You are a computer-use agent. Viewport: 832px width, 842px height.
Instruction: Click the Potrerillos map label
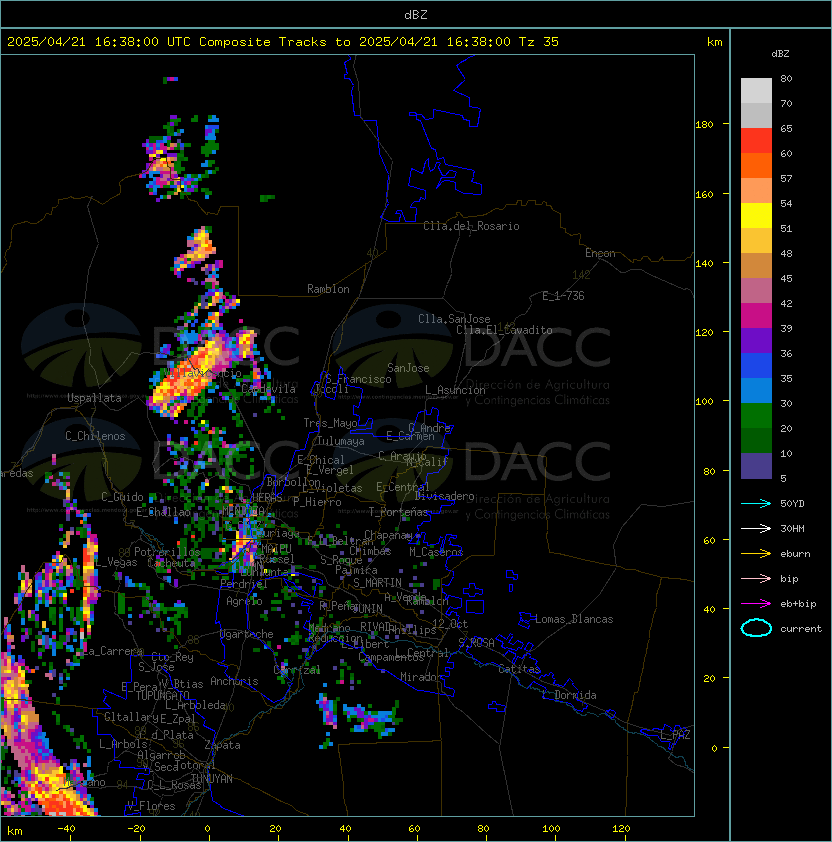(167, 552)
